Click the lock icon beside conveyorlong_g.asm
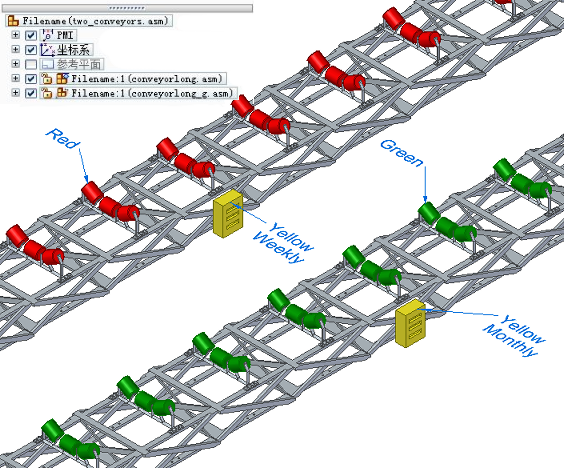Viewport: 564px width, 468px height. pos(47,93)
